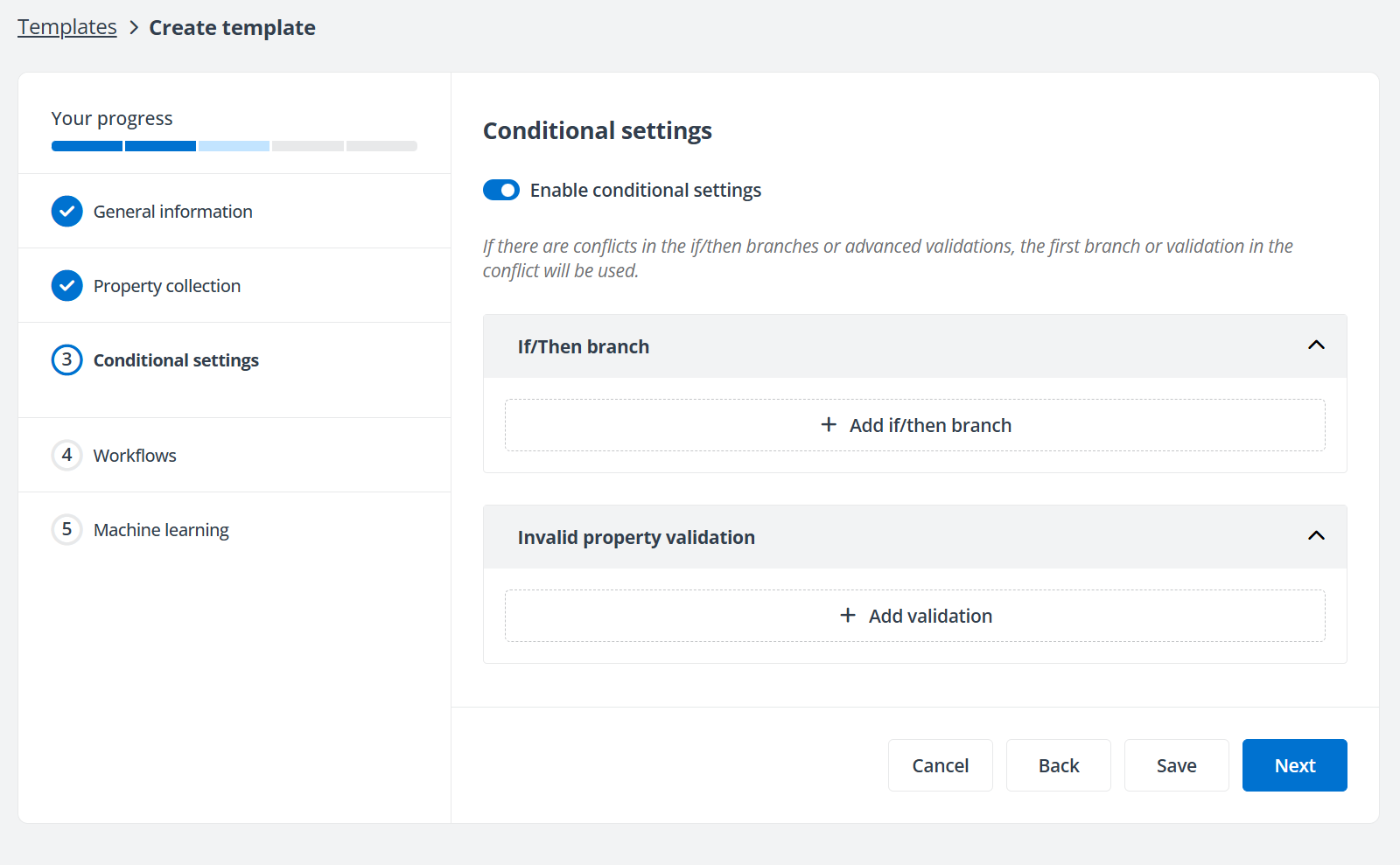Disable the conditional settings toggle

pos(501,191)
